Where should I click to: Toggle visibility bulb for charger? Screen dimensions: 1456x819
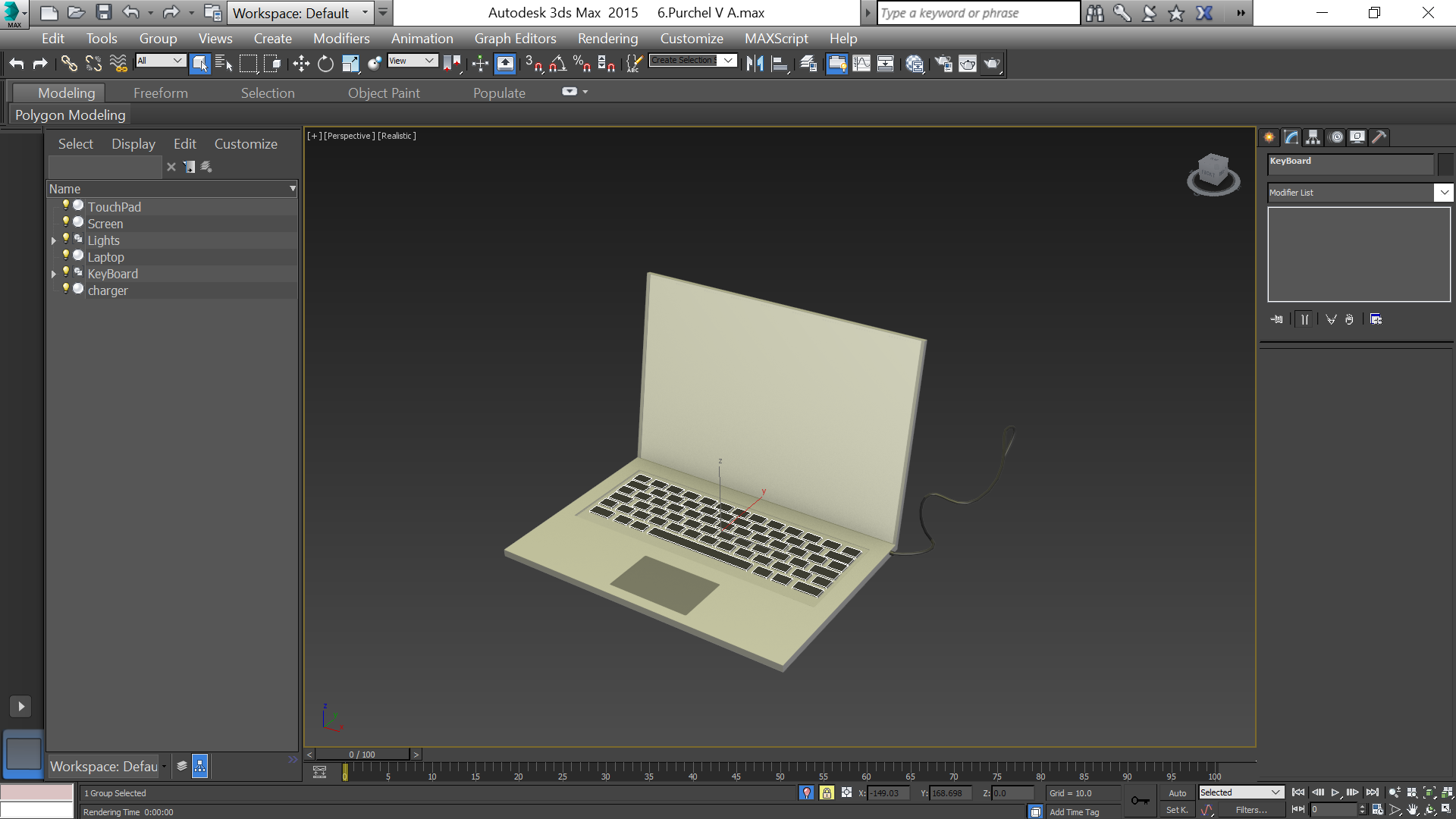[66, 289]
